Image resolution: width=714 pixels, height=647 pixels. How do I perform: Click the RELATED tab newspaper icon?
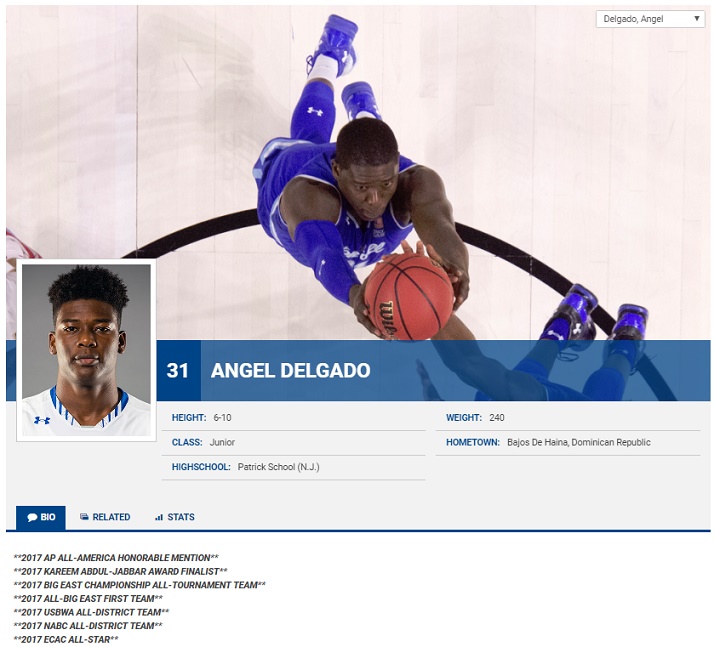click(x=85, y=518)
